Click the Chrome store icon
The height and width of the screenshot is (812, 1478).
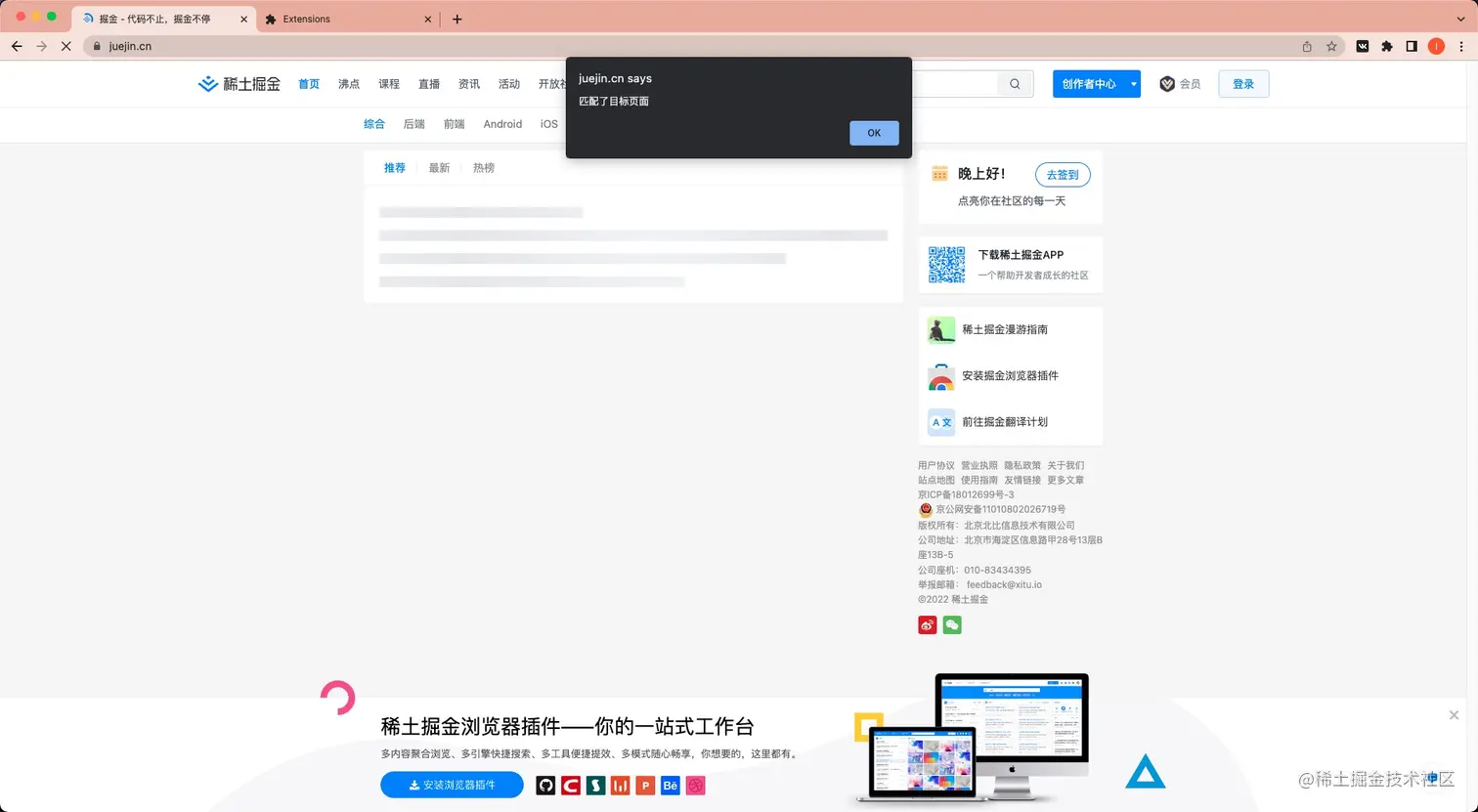(941, 377)
